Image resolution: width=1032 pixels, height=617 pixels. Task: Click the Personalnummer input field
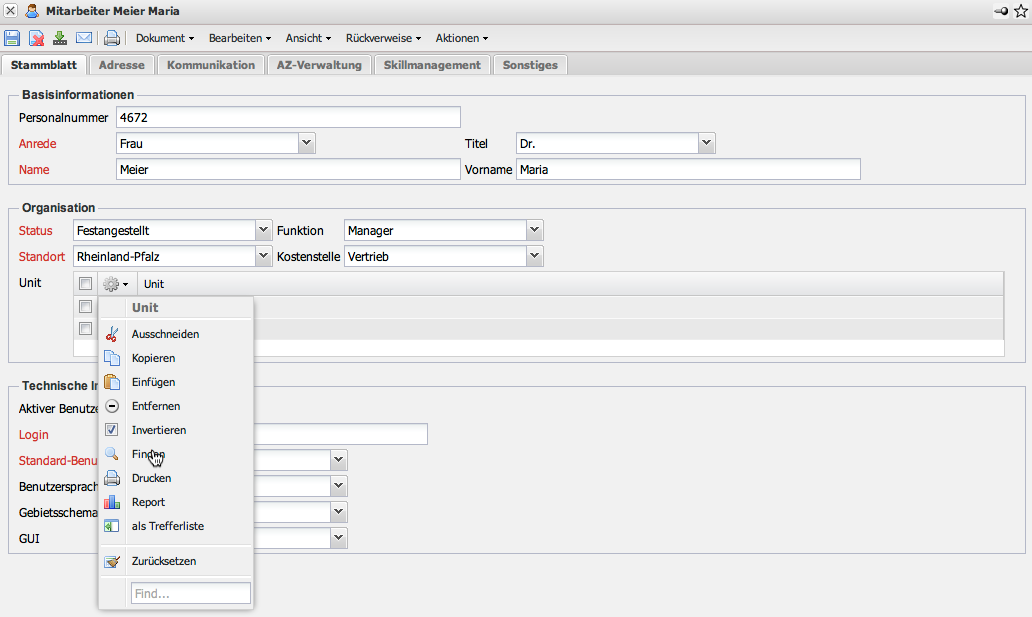[x=288, y=117]
